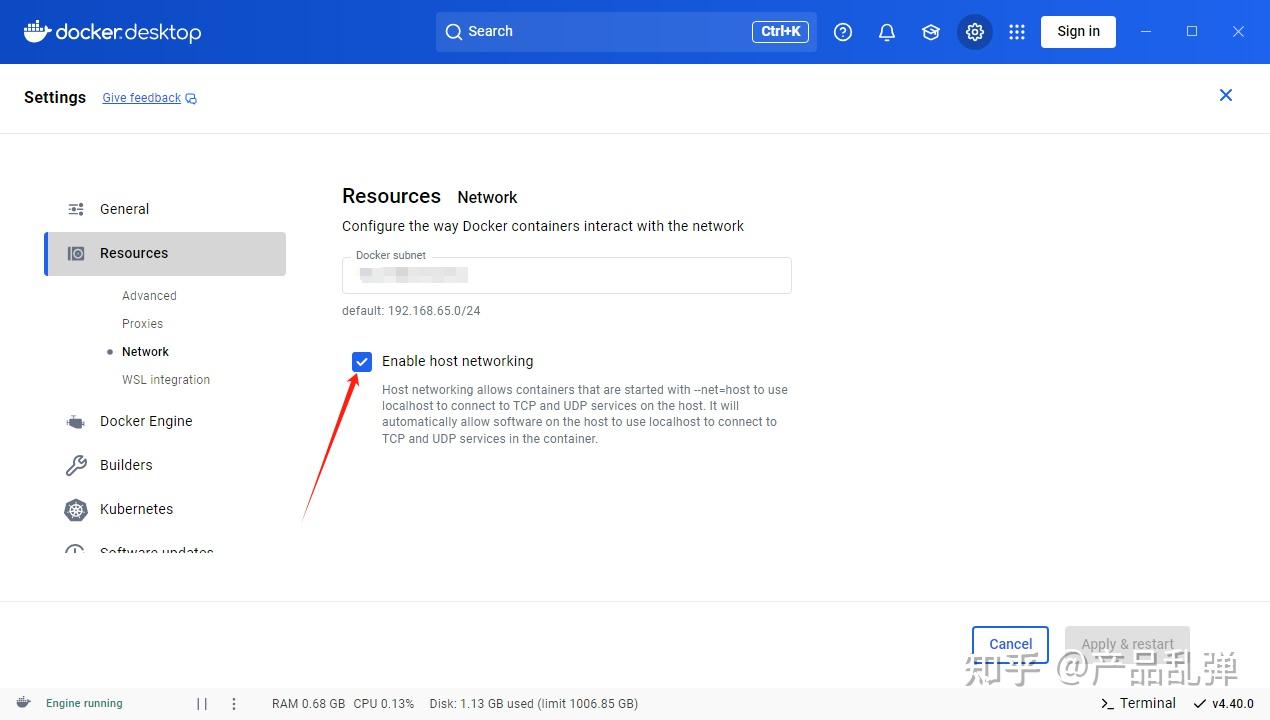Click the Ctrl+K shortcut badge
Viewport: 1270px width, 720px height.
[780, 31]
